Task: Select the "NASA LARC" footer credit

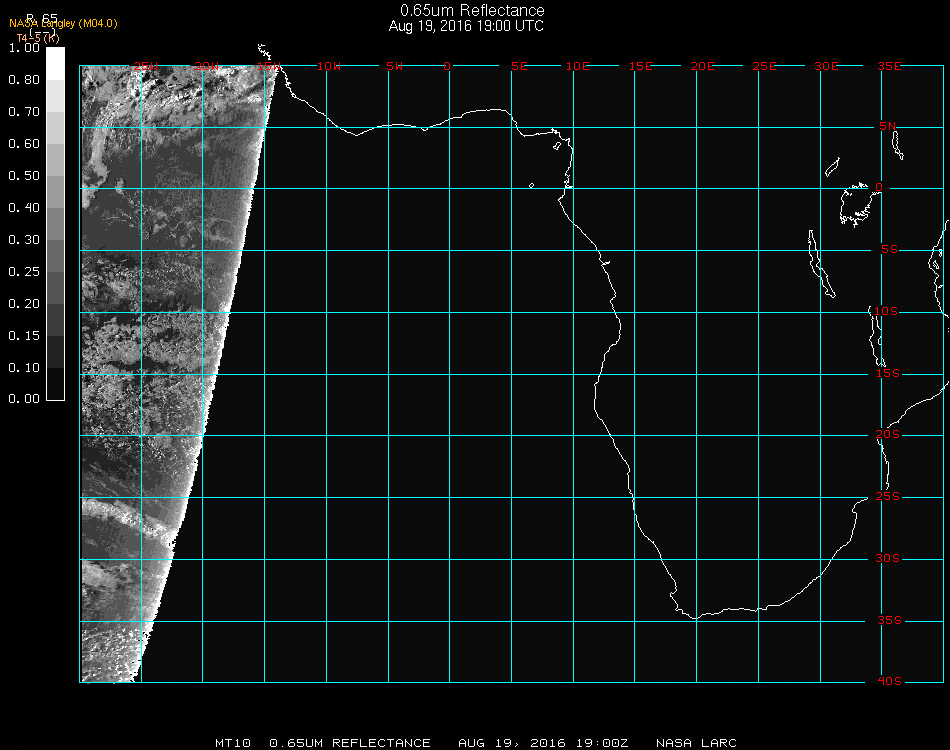Action: click(696, 743)
